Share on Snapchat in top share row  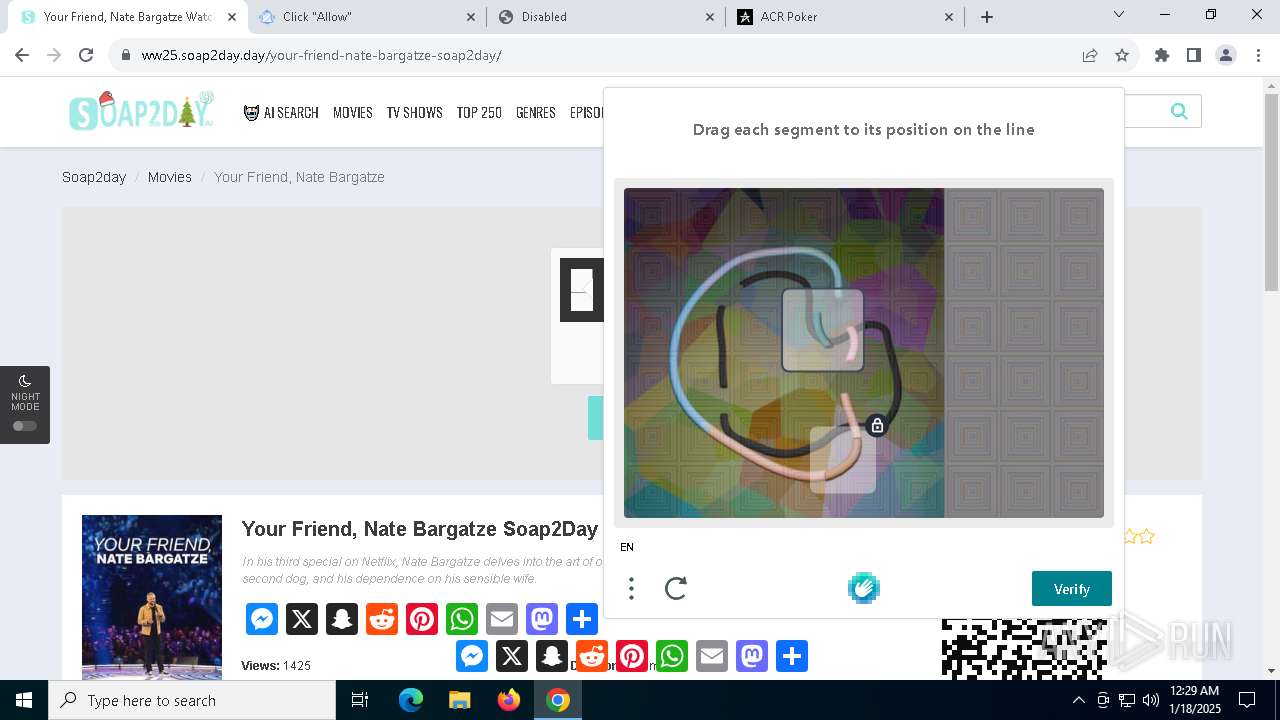342,619
